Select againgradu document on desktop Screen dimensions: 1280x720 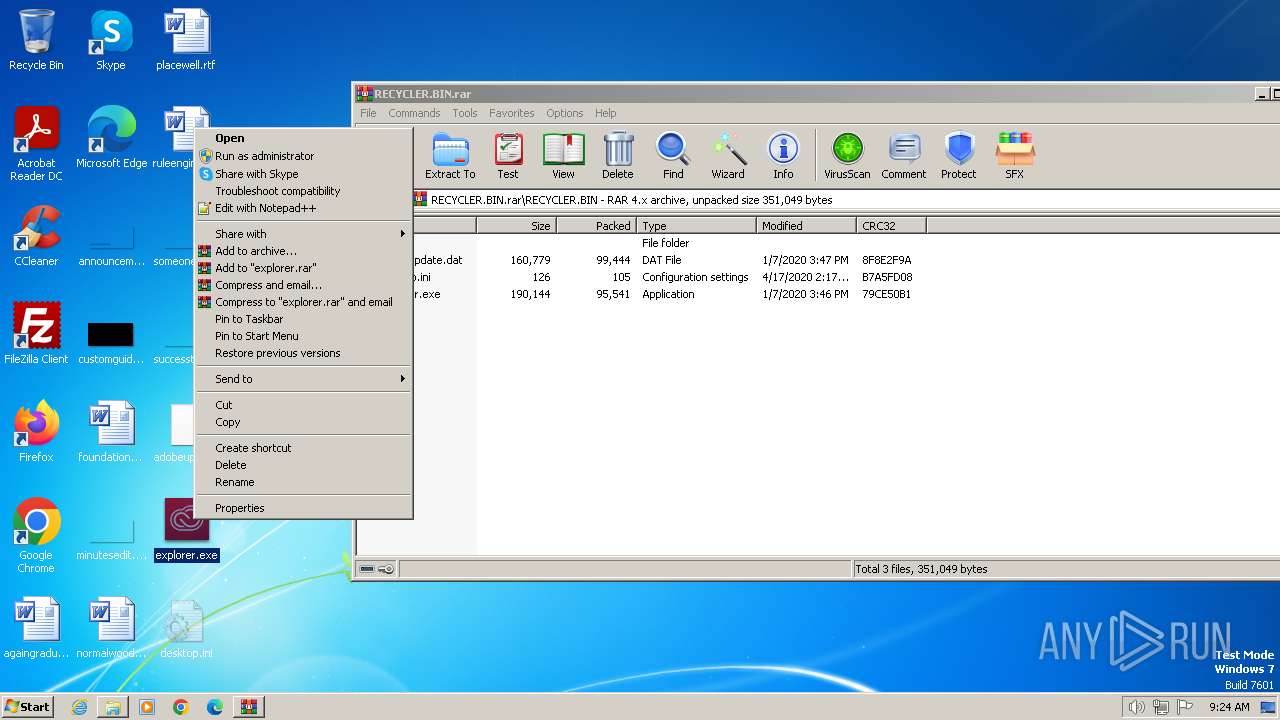(x=36, y=628)
